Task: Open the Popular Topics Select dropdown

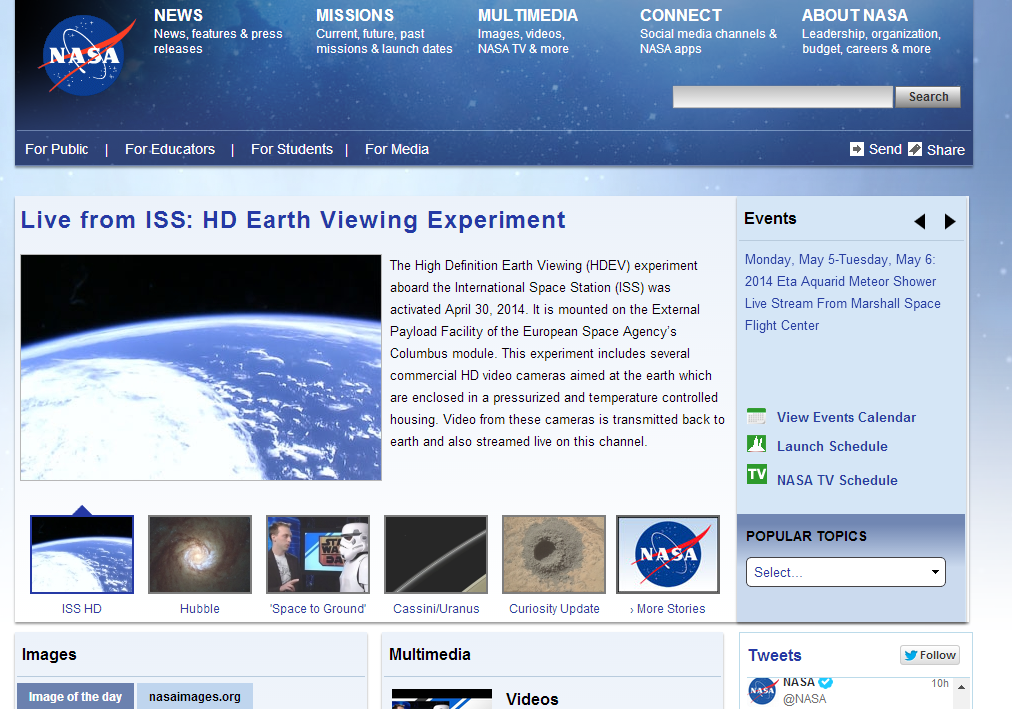Action: coord(845,572)
